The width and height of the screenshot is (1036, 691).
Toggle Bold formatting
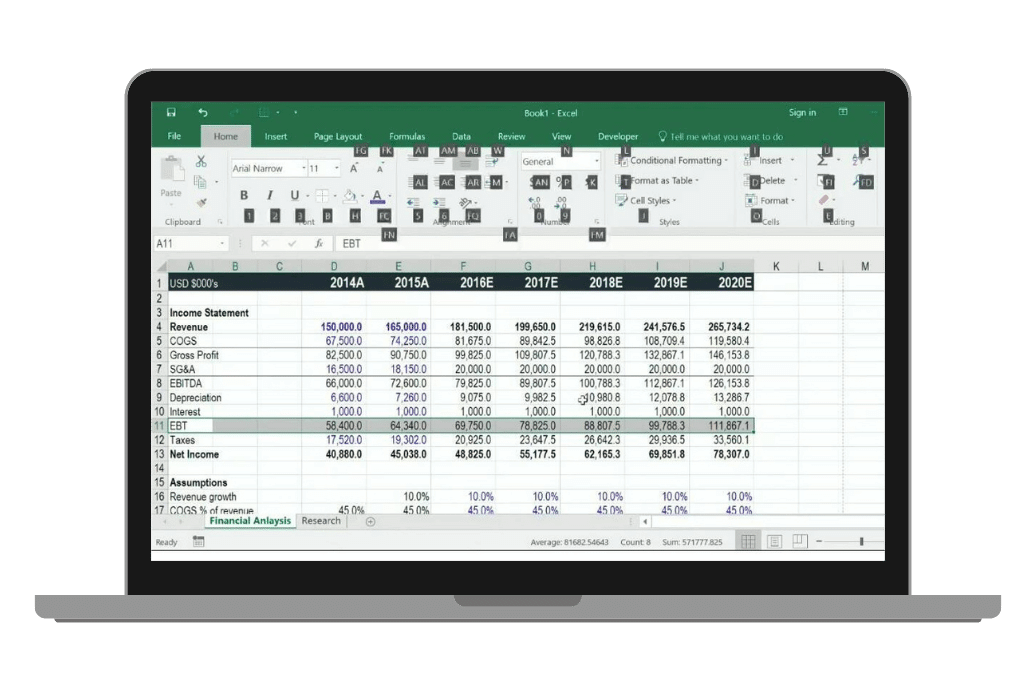(x=244, y=194)
